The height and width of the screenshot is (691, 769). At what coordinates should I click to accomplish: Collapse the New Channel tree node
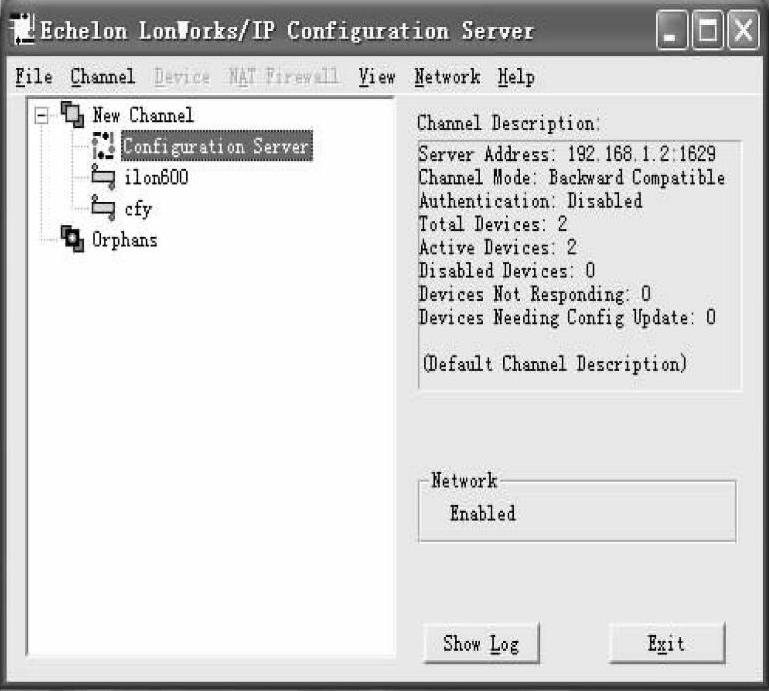(x=42, y=116)
